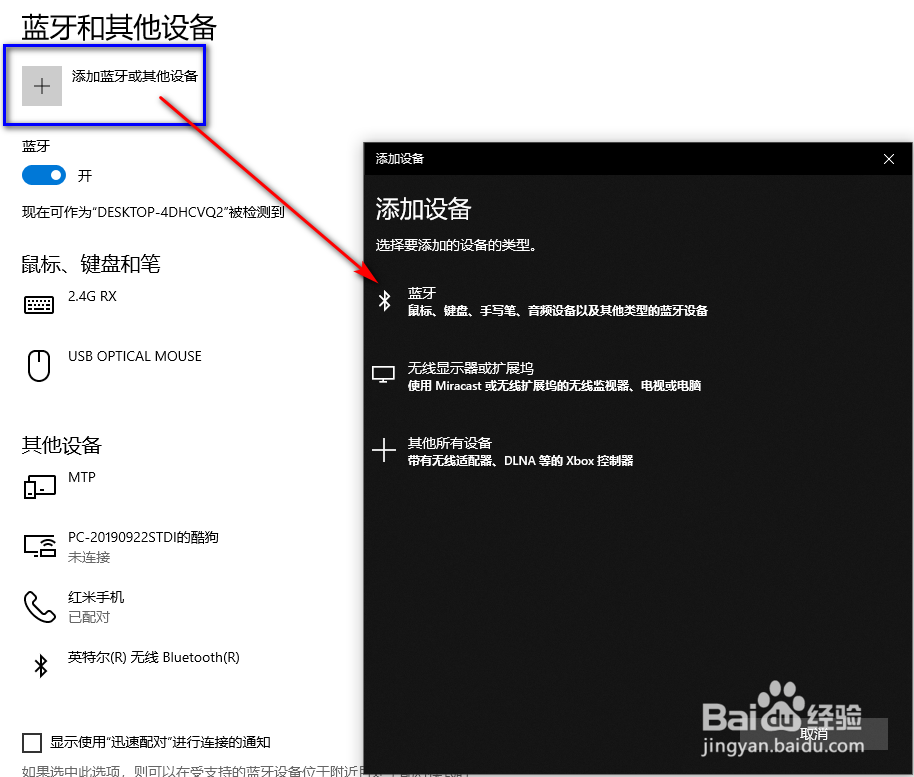Choose the 无线显示器或扩展坞 option

[x=560, y=375]
